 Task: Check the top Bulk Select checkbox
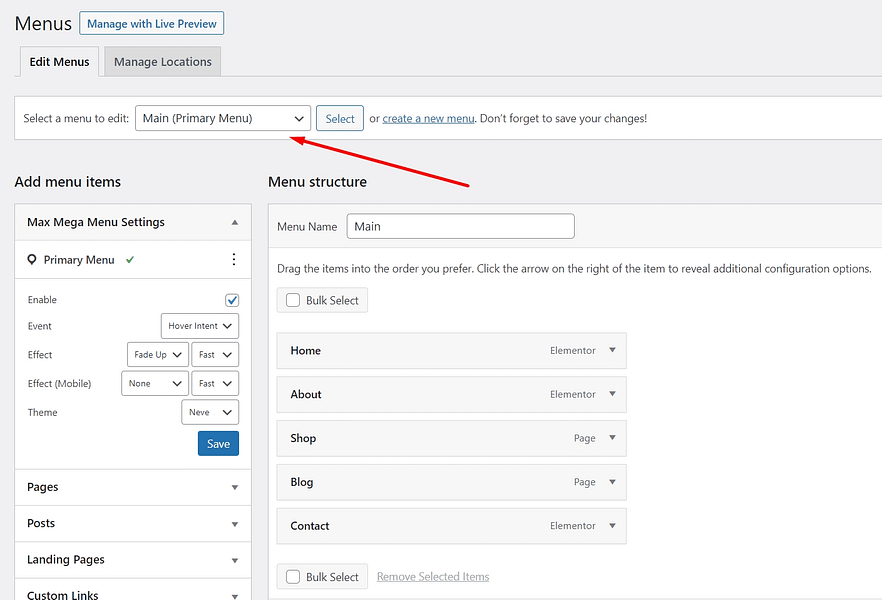pos(293,300)
